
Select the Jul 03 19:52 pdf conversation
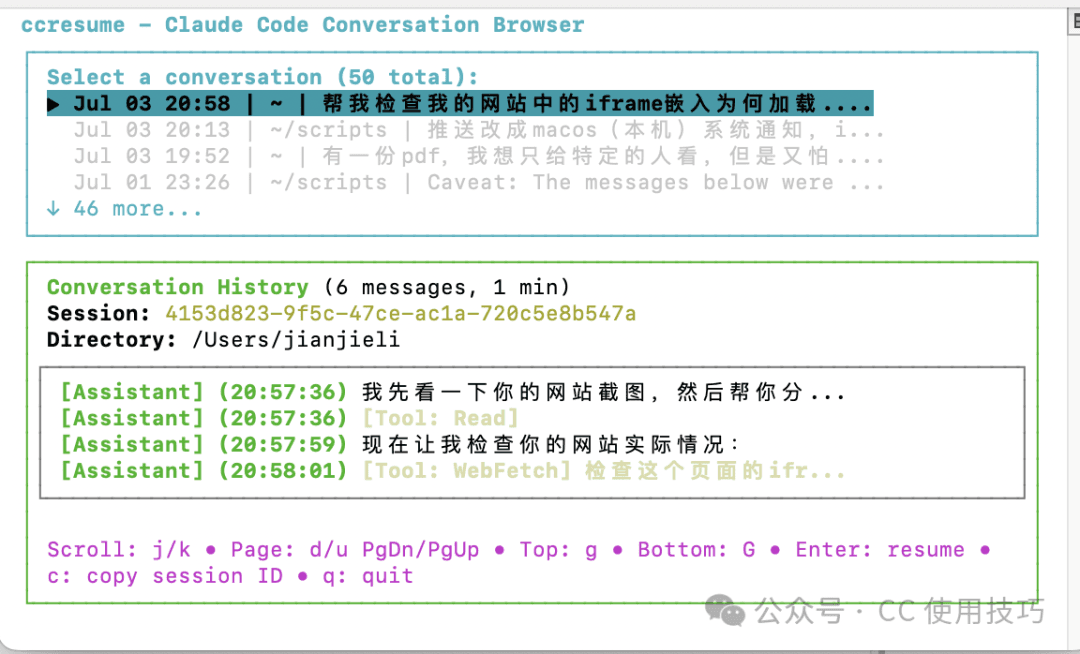[478, 156]
